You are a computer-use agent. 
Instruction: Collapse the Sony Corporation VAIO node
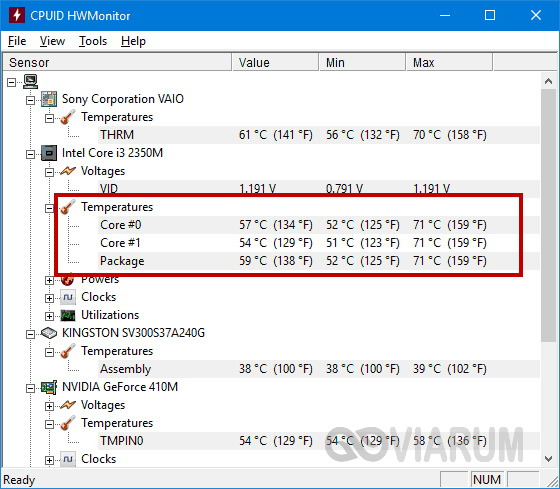(30, 100)
